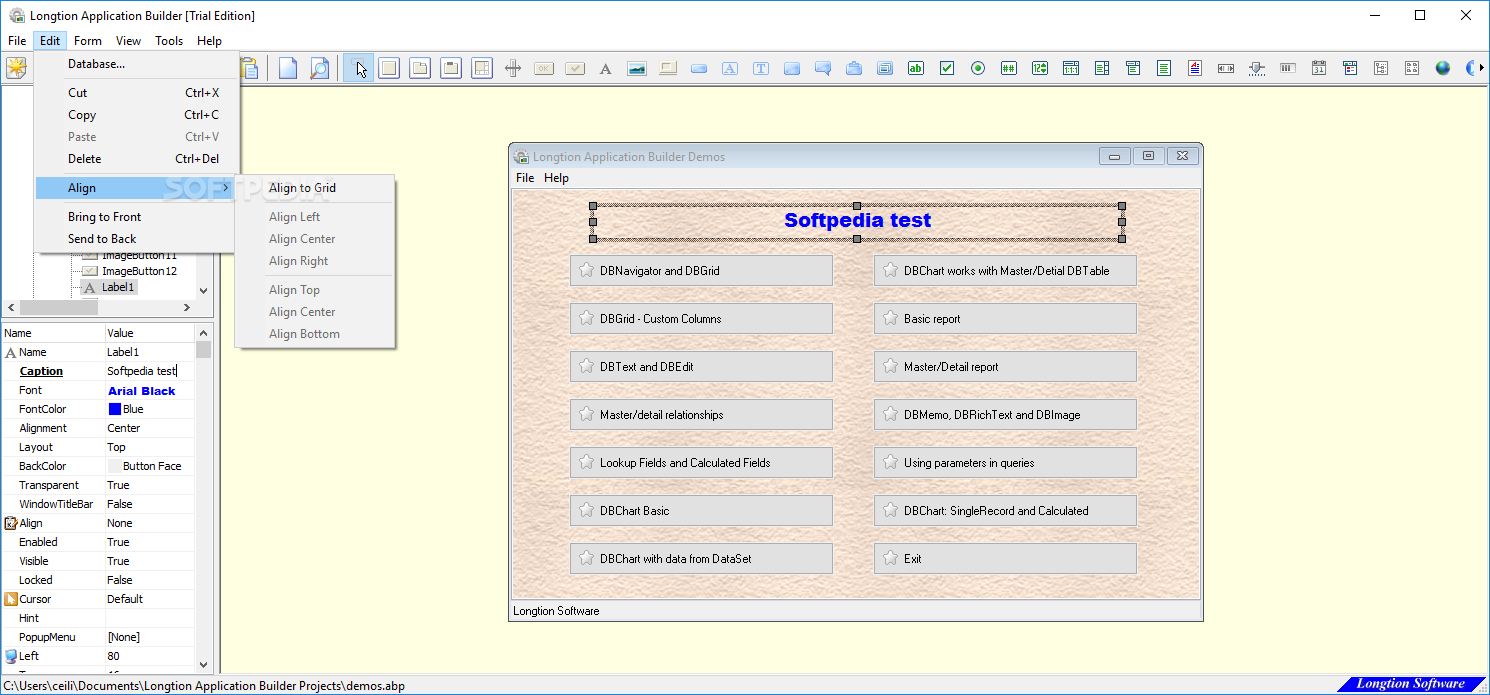Click the 'Master/Detail report' button
Screen dimensions: 1490x695
1005,367
